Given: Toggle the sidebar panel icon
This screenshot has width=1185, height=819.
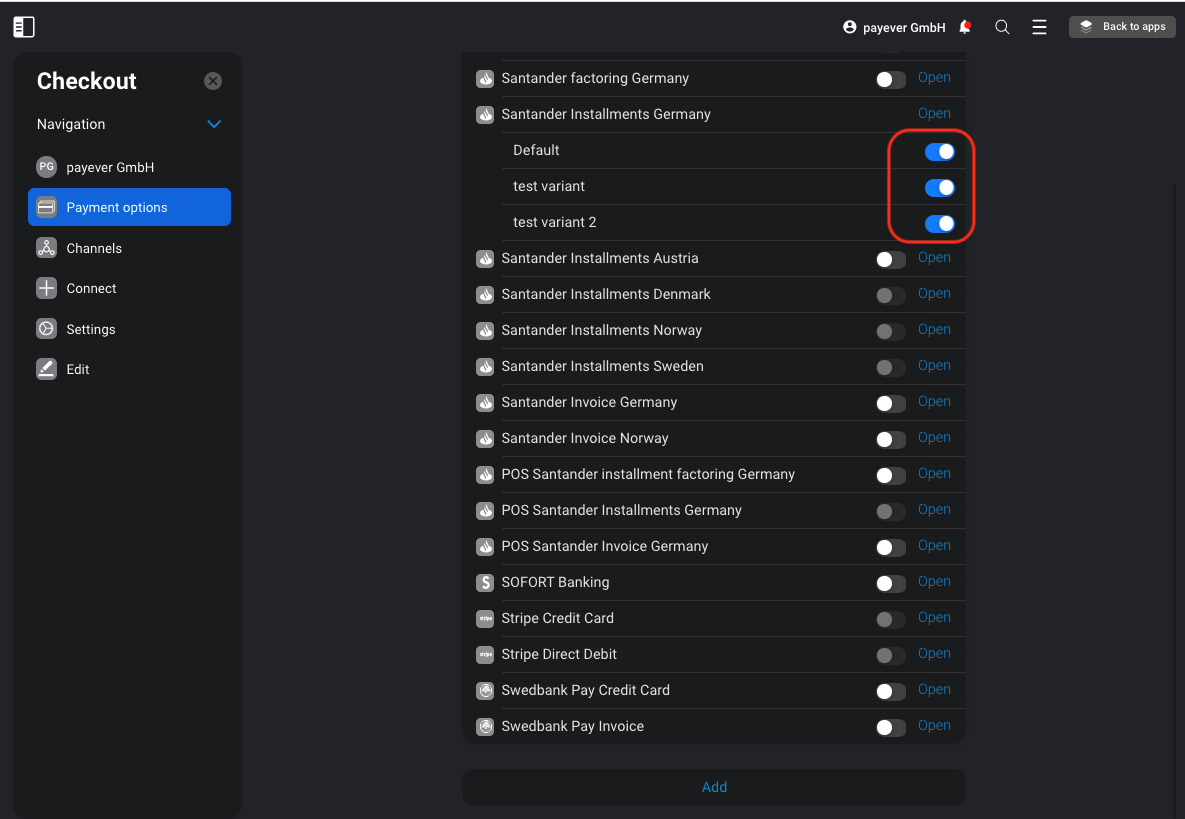Looking at the screenshot, I should (x=24, y=27).
